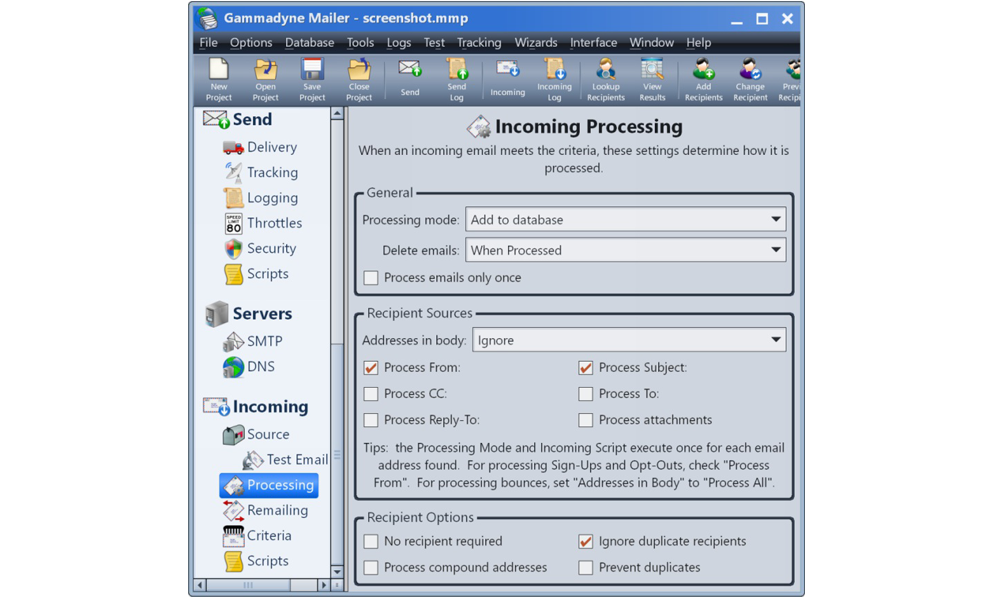Click the New Project toolbar icon
This screenshot has height=600, width=1000.
coord(218,79)
